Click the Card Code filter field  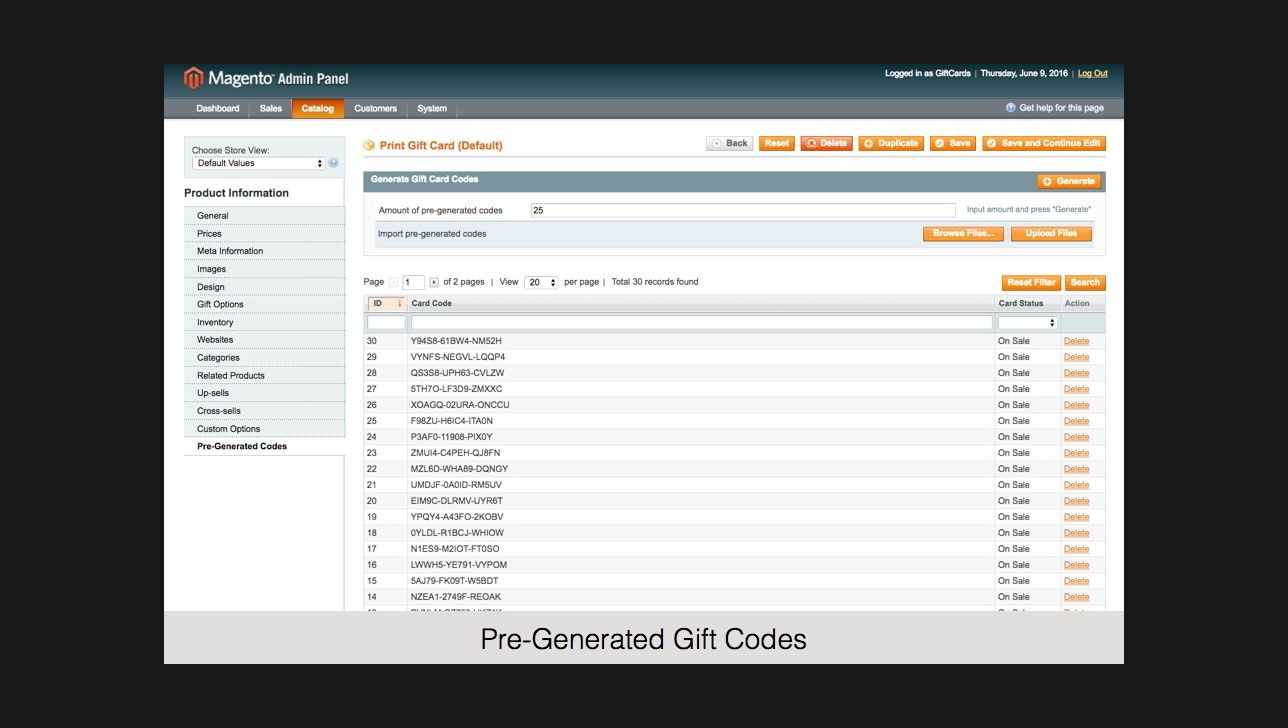click(x=701, y=323)
